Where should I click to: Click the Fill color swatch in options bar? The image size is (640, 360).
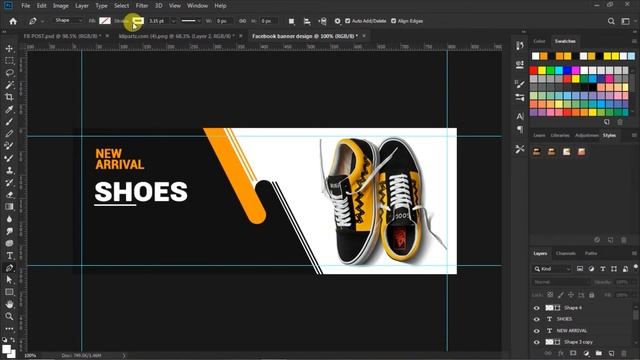[105, 21]
